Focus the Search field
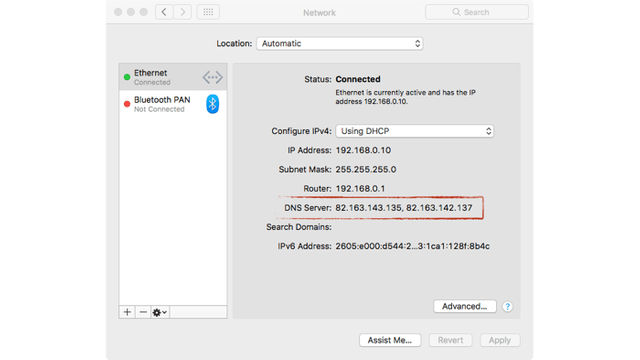 pos(477,12)
